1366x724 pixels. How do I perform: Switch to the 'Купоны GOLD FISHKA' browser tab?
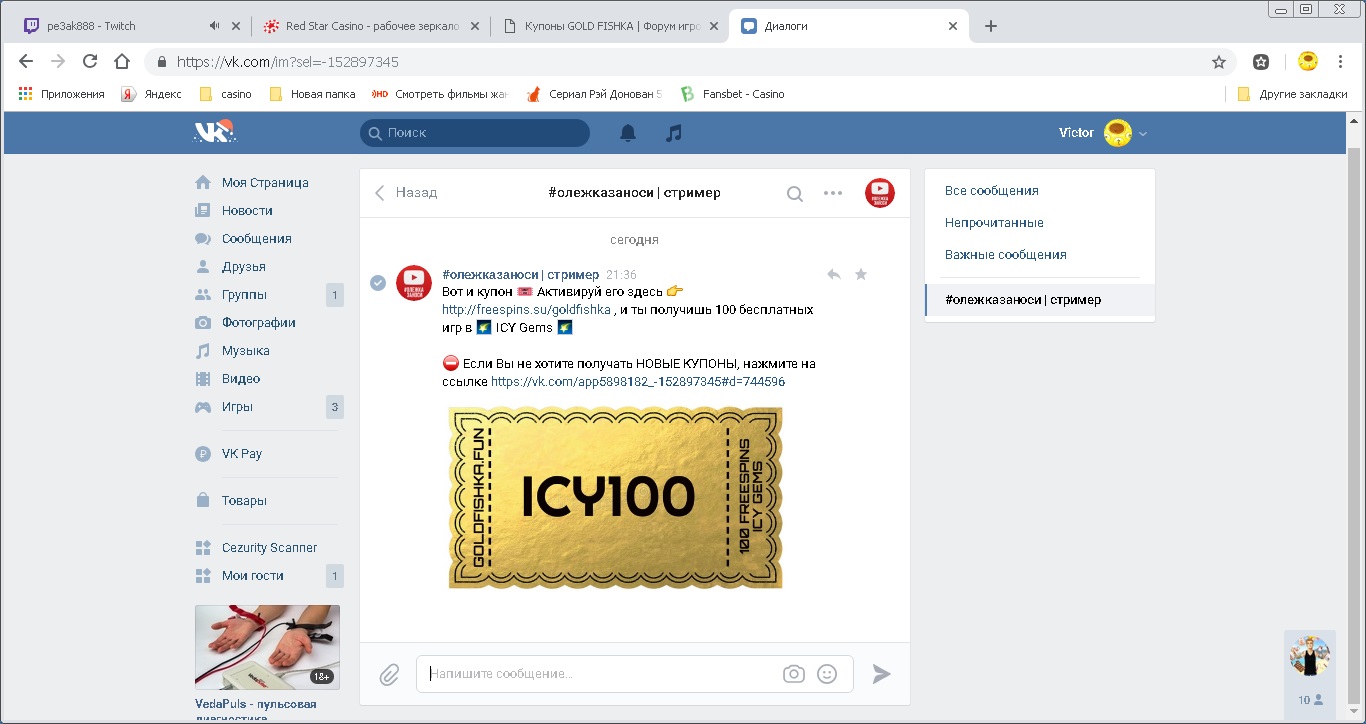pos(612,26)
